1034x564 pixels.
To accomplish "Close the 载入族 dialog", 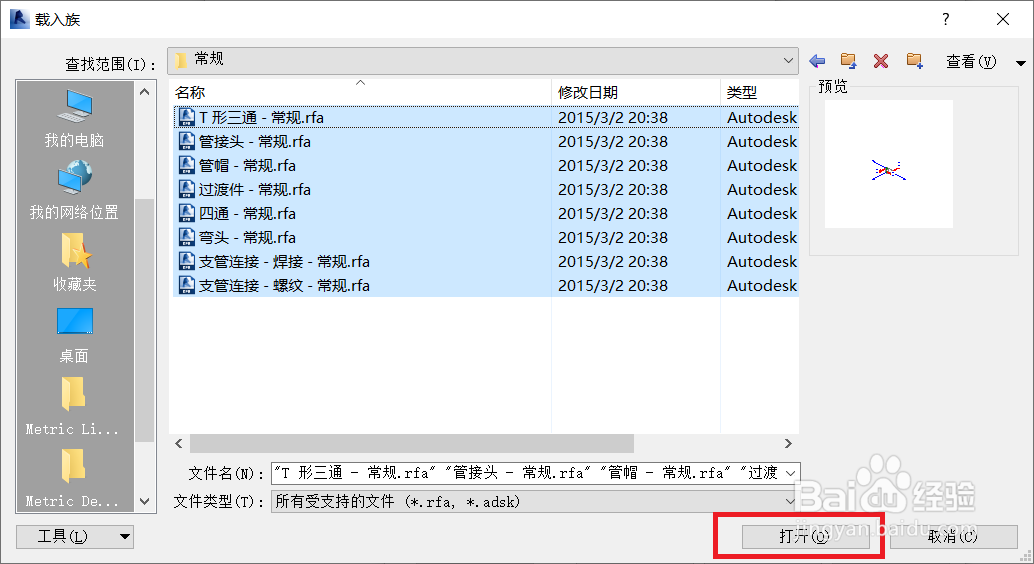I will coord(1002,19).
